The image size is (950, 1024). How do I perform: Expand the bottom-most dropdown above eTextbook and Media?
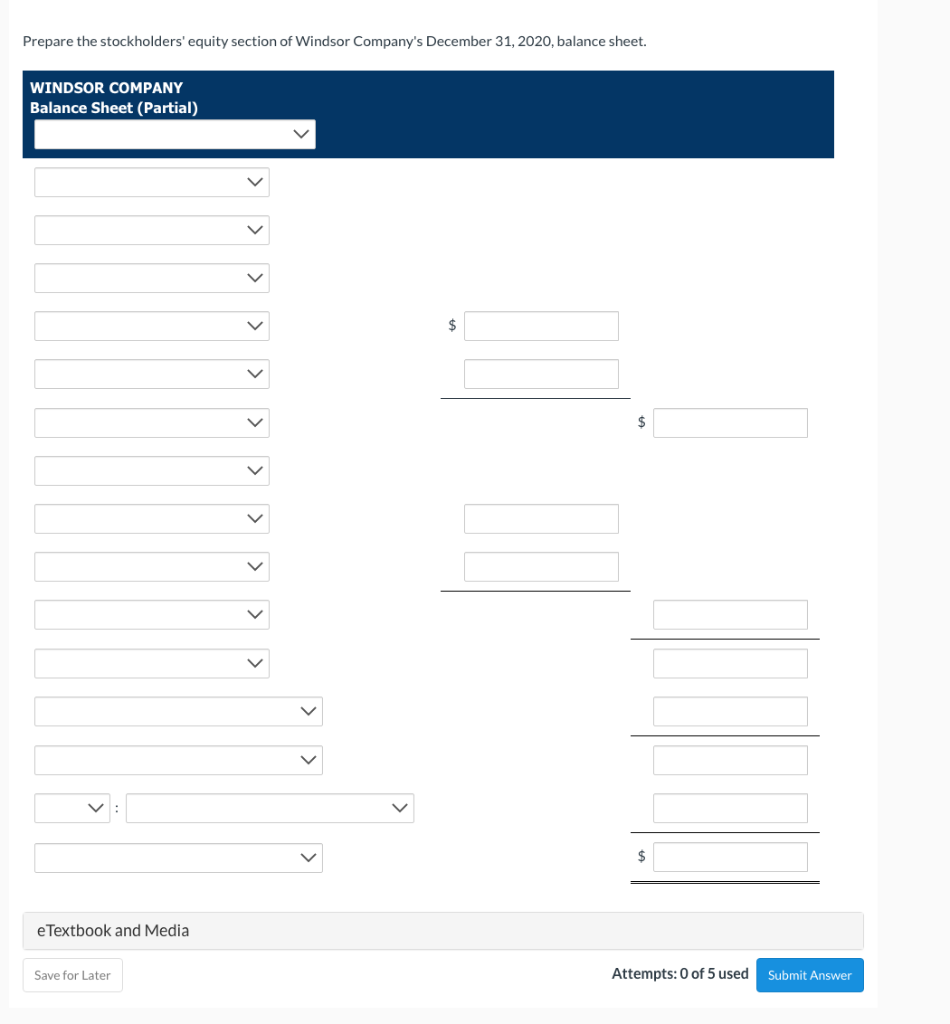pos(178,858)
